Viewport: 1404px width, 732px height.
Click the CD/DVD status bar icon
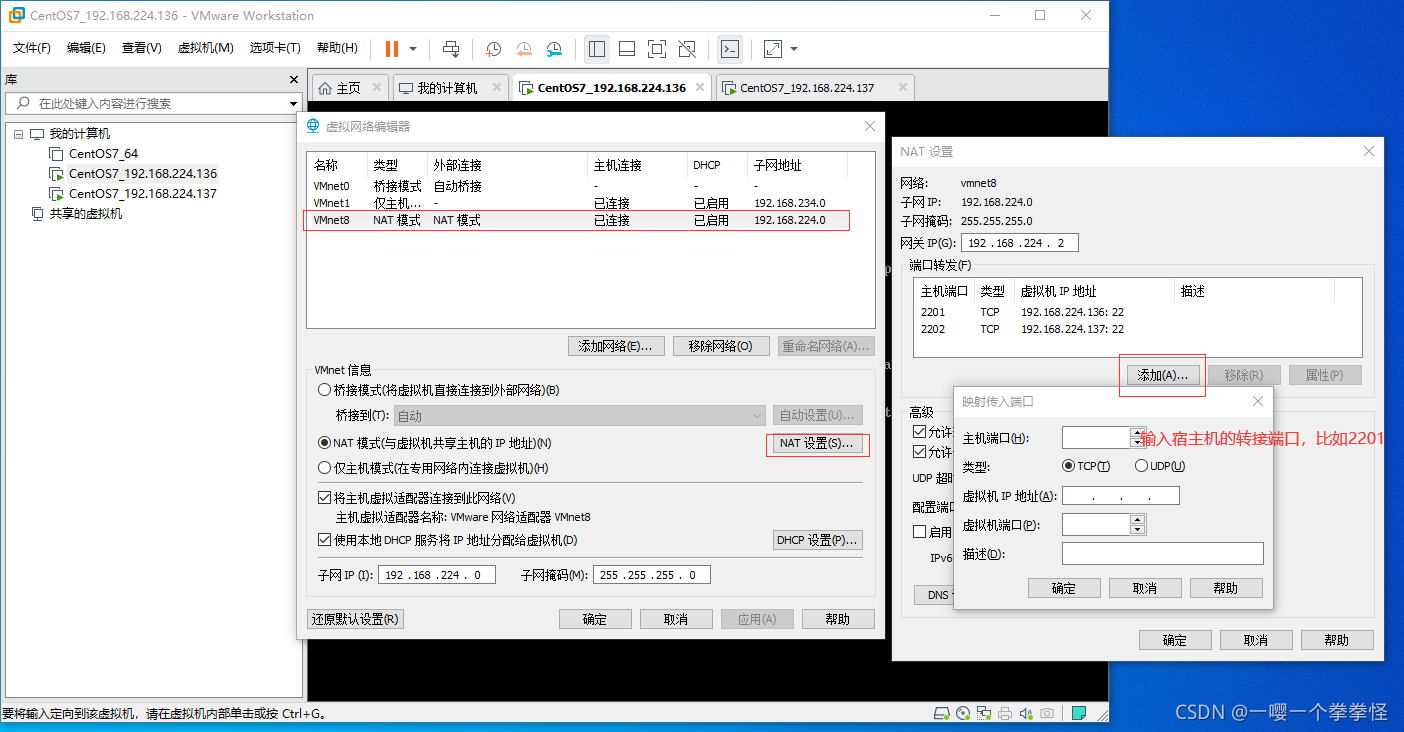[x=961, y=713]
